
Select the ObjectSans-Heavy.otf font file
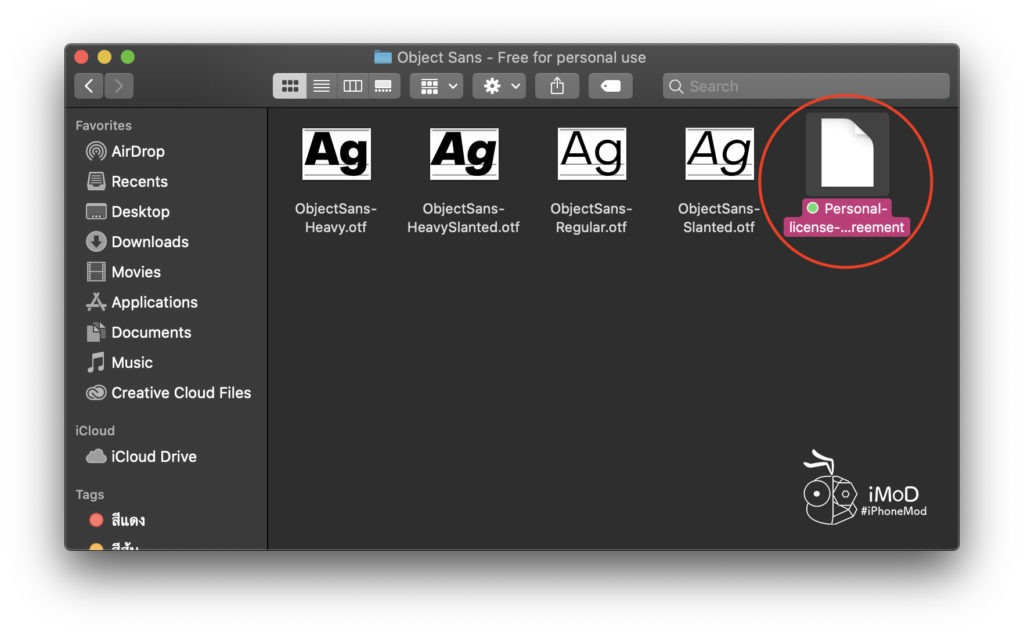coord(336,154)
